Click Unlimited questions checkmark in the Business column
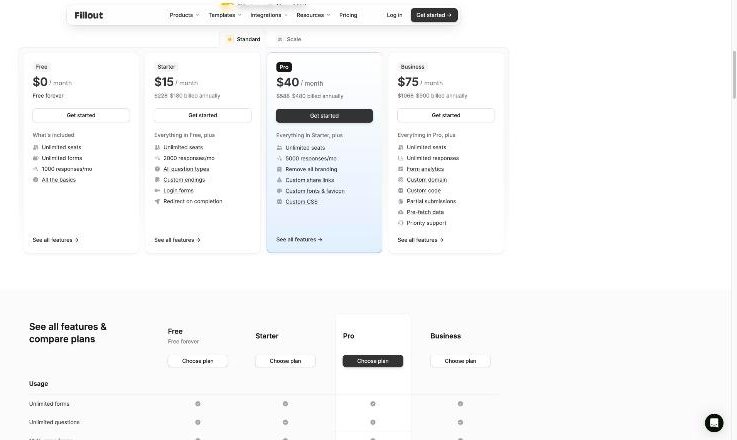Image resolution: width=737 pixels, height=440 pixels. (460, 422)
